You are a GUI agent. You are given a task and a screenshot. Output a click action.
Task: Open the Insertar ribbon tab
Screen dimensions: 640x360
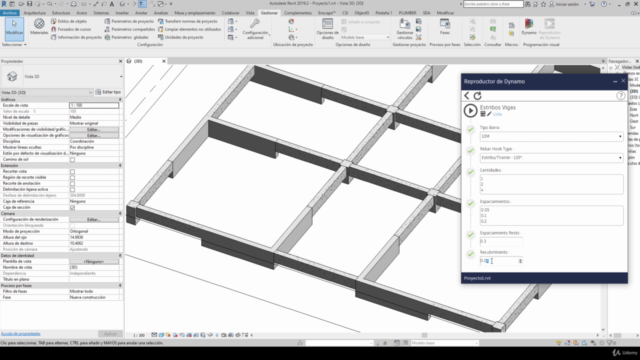click(122, 13)
